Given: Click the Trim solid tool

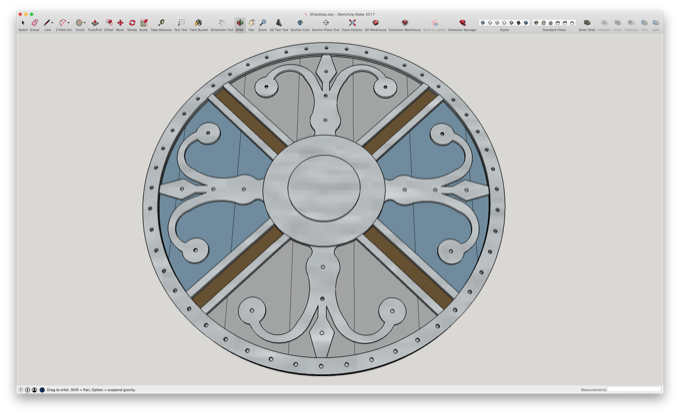Looking at the screenshot, I should (x=644, y=23).
